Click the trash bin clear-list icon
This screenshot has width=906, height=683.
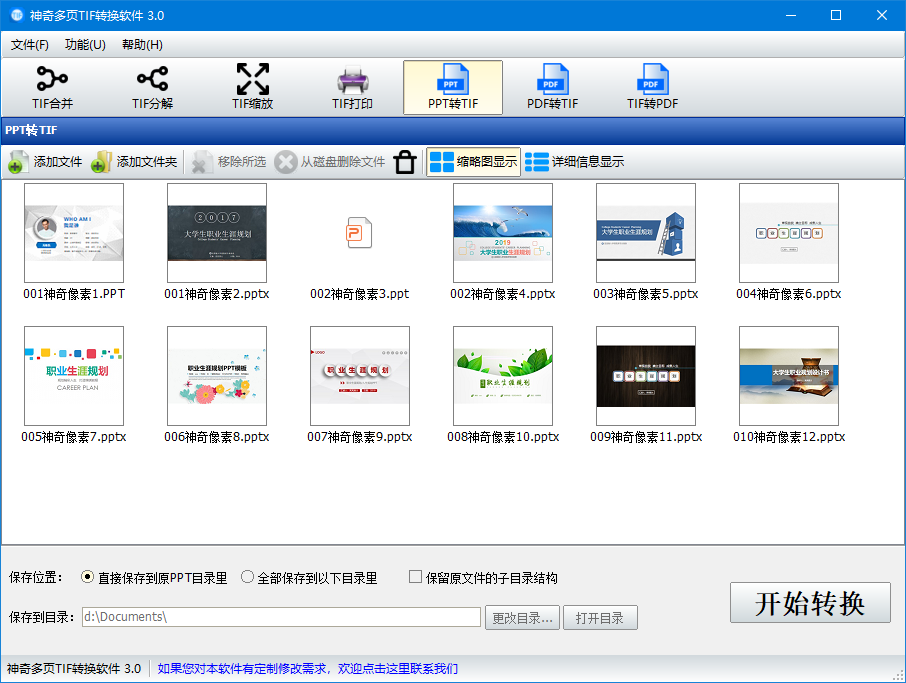coord(405,162)
